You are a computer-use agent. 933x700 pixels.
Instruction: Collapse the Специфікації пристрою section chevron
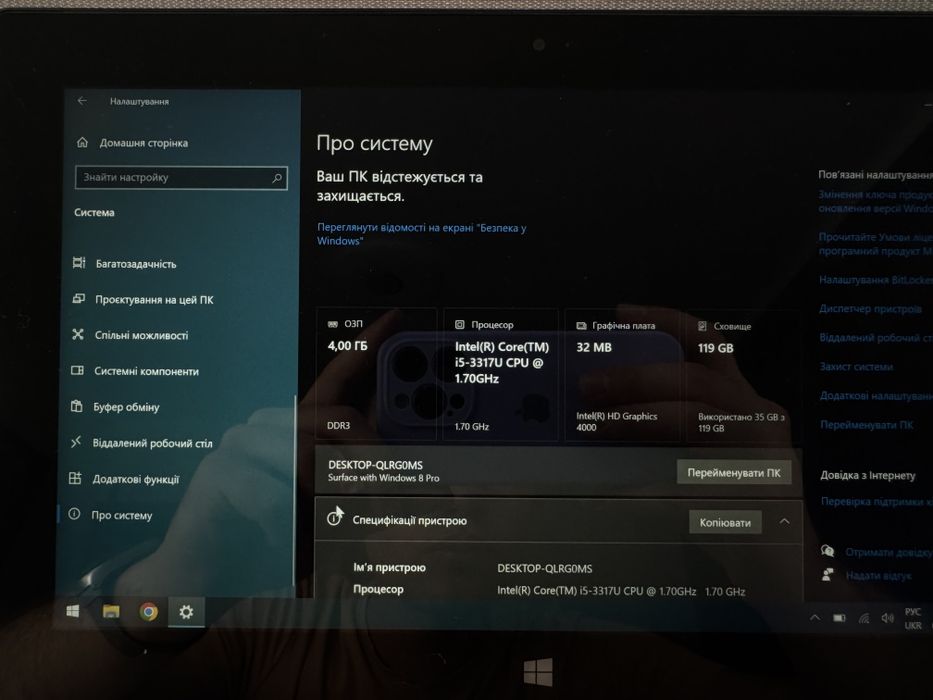785,521
